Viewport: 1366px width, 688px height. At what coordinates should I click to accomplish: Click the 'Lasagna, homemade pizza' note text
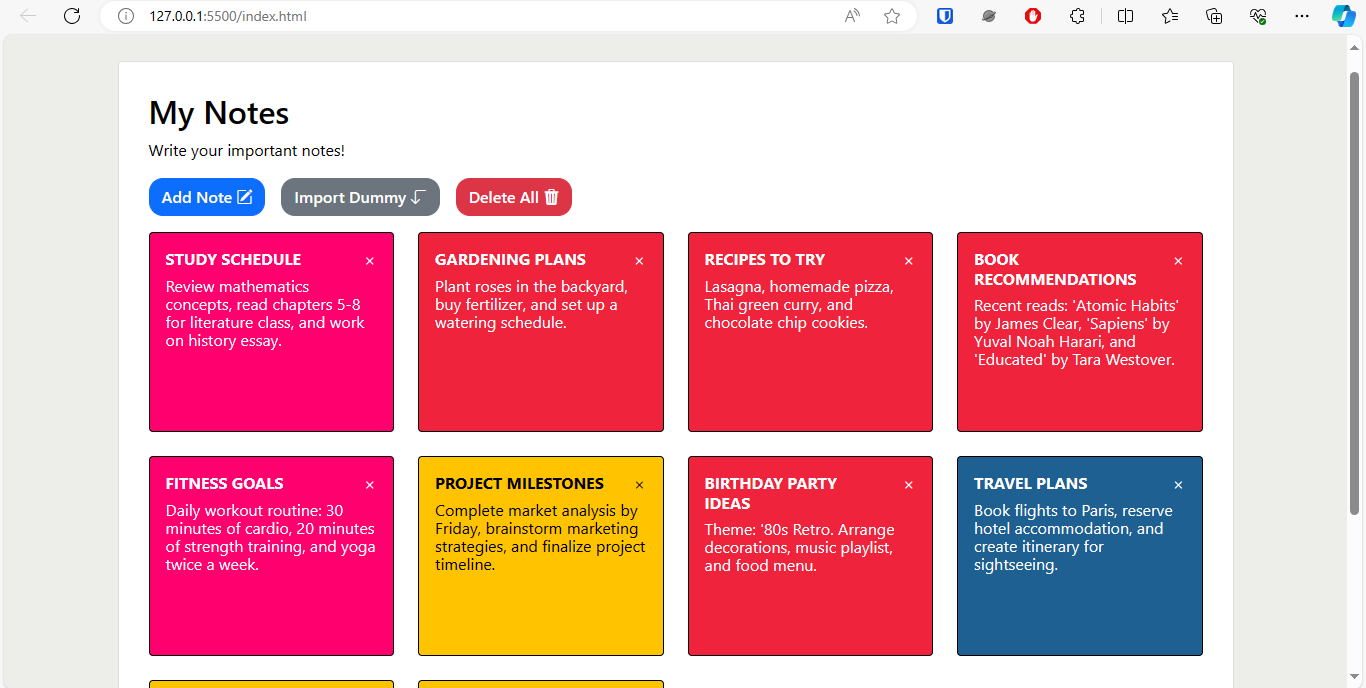pos(799,304)
